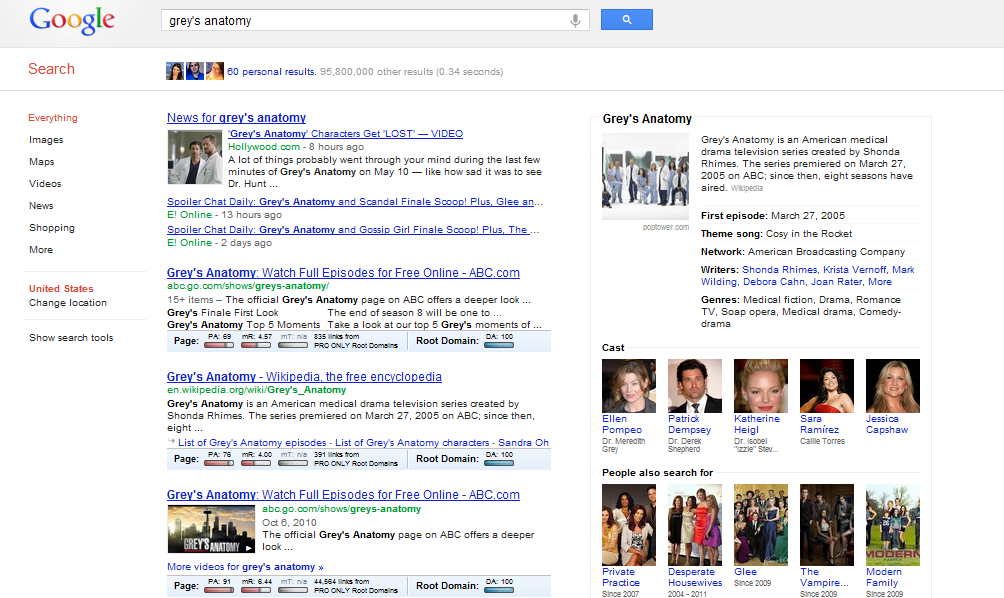Open writer Debora Cahn link
This screenshot has height=598, width=1004.
point(774,282)
